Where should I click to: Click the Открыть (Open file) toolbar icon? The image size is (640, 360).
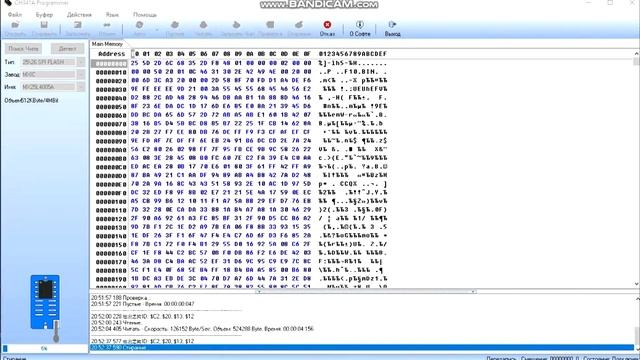[x=15, y=25]
